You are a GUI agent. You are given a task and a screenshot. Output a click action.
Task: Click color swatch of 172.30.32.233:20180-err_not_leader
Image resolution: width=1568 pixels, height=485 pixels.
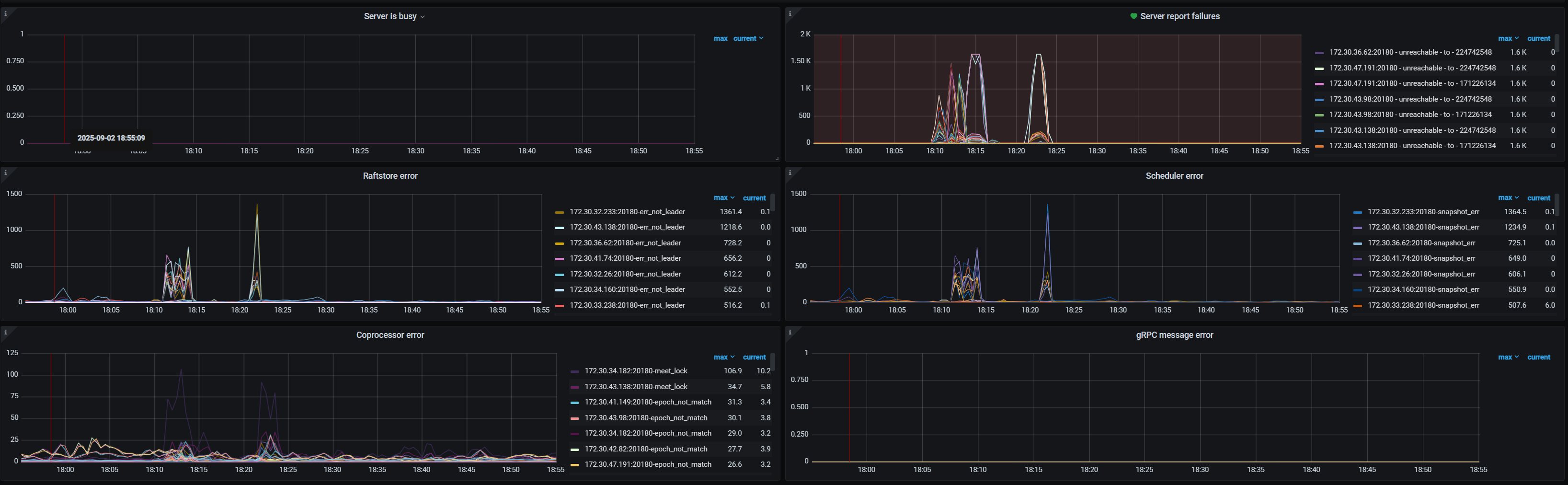click(x=560, y=213)
